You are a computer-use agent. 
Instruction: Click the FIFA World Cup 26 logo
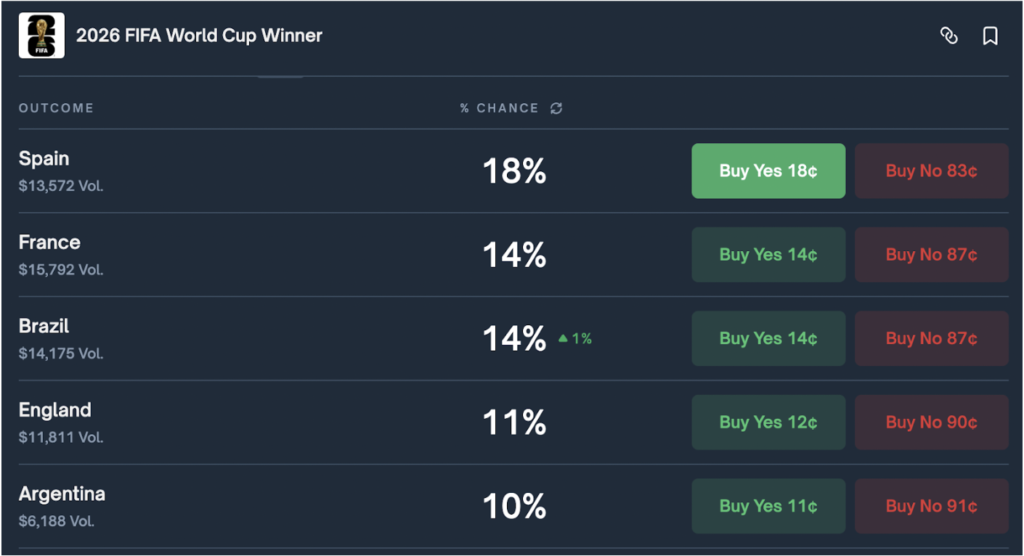(42, 35)
